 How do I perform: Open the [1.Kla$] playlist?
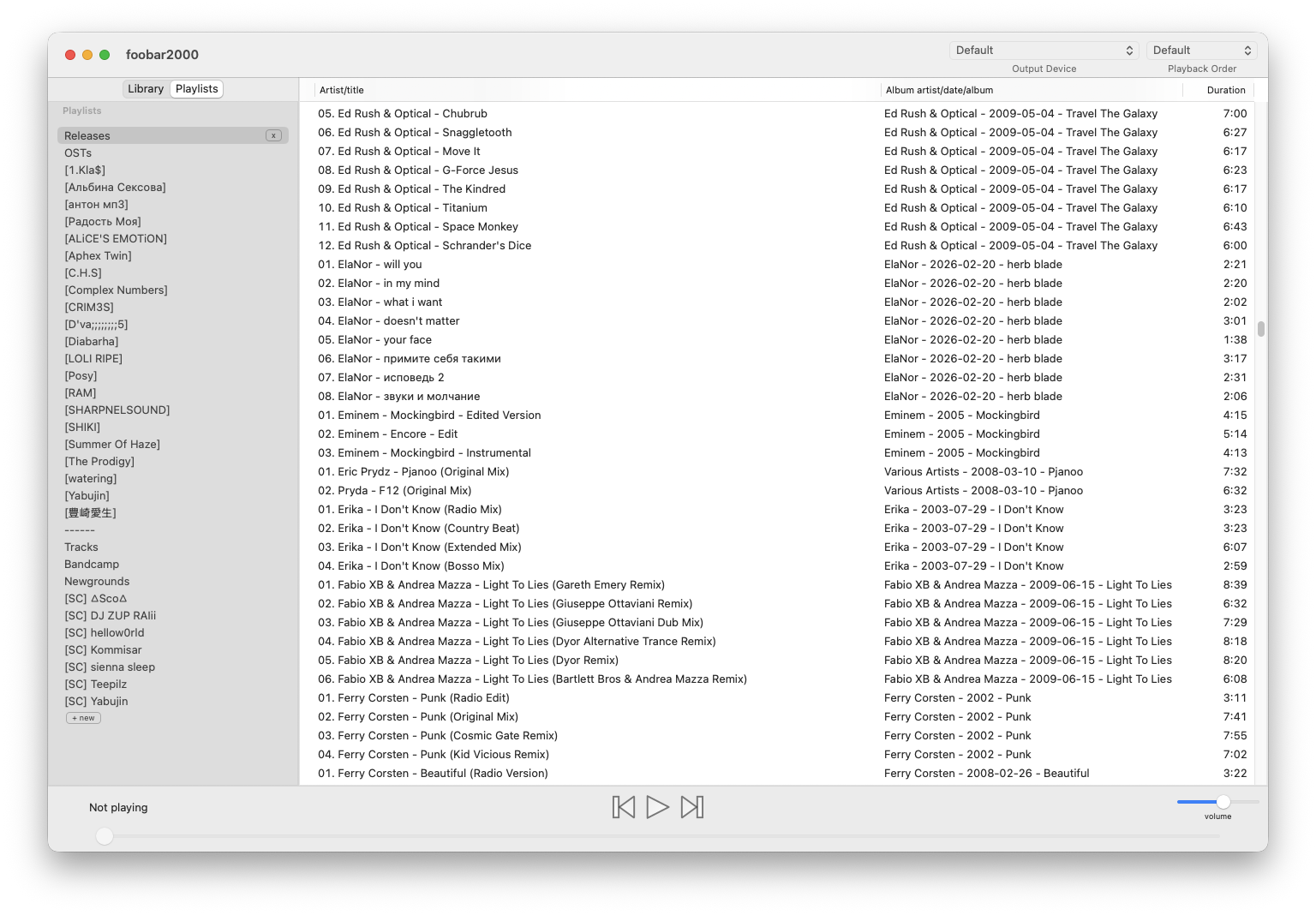pyautogui.click(x=172, y=170)
